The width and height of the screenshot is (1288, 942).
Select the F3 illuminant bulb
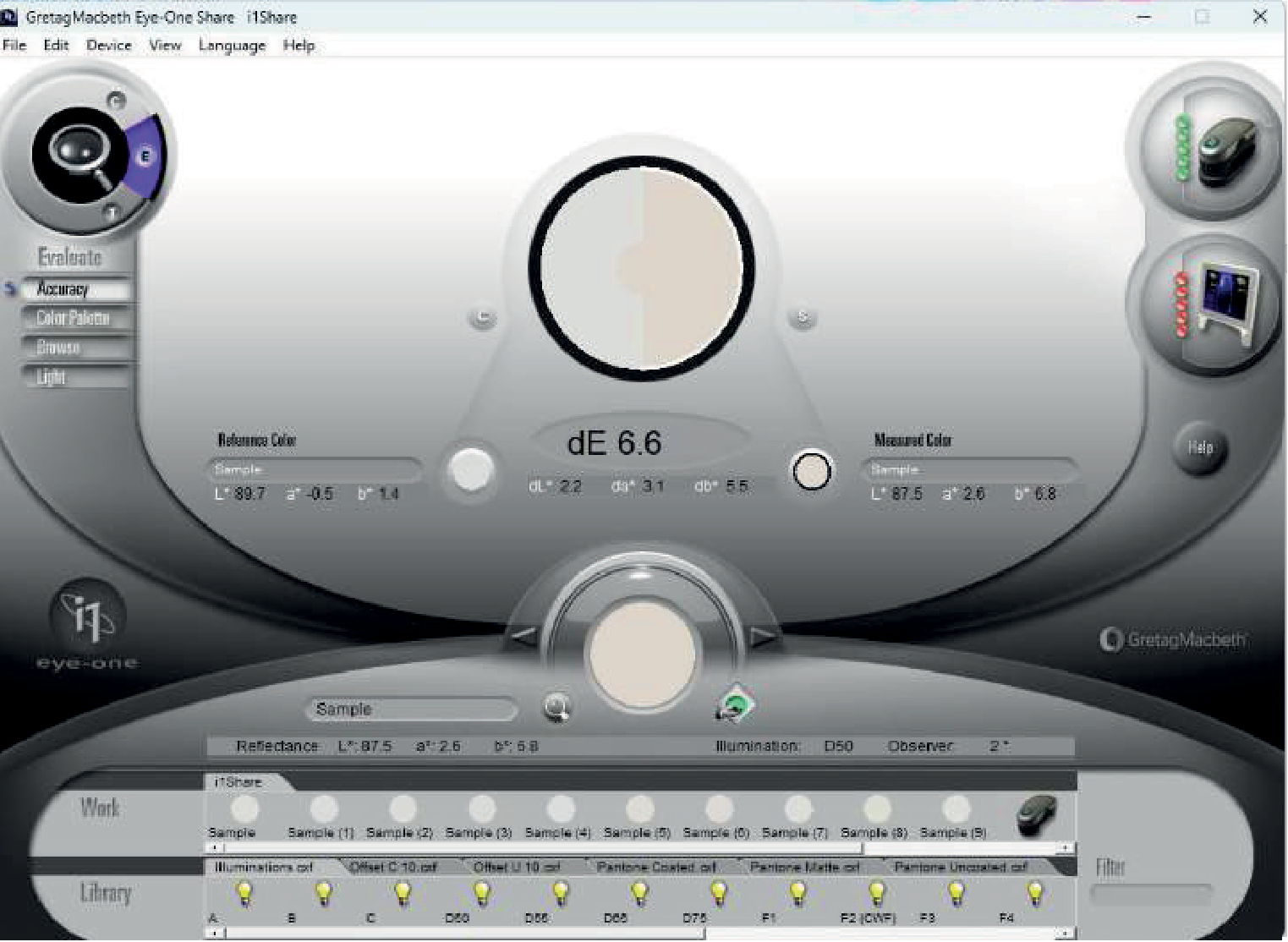pyautogui.click(x=956, y=893)
